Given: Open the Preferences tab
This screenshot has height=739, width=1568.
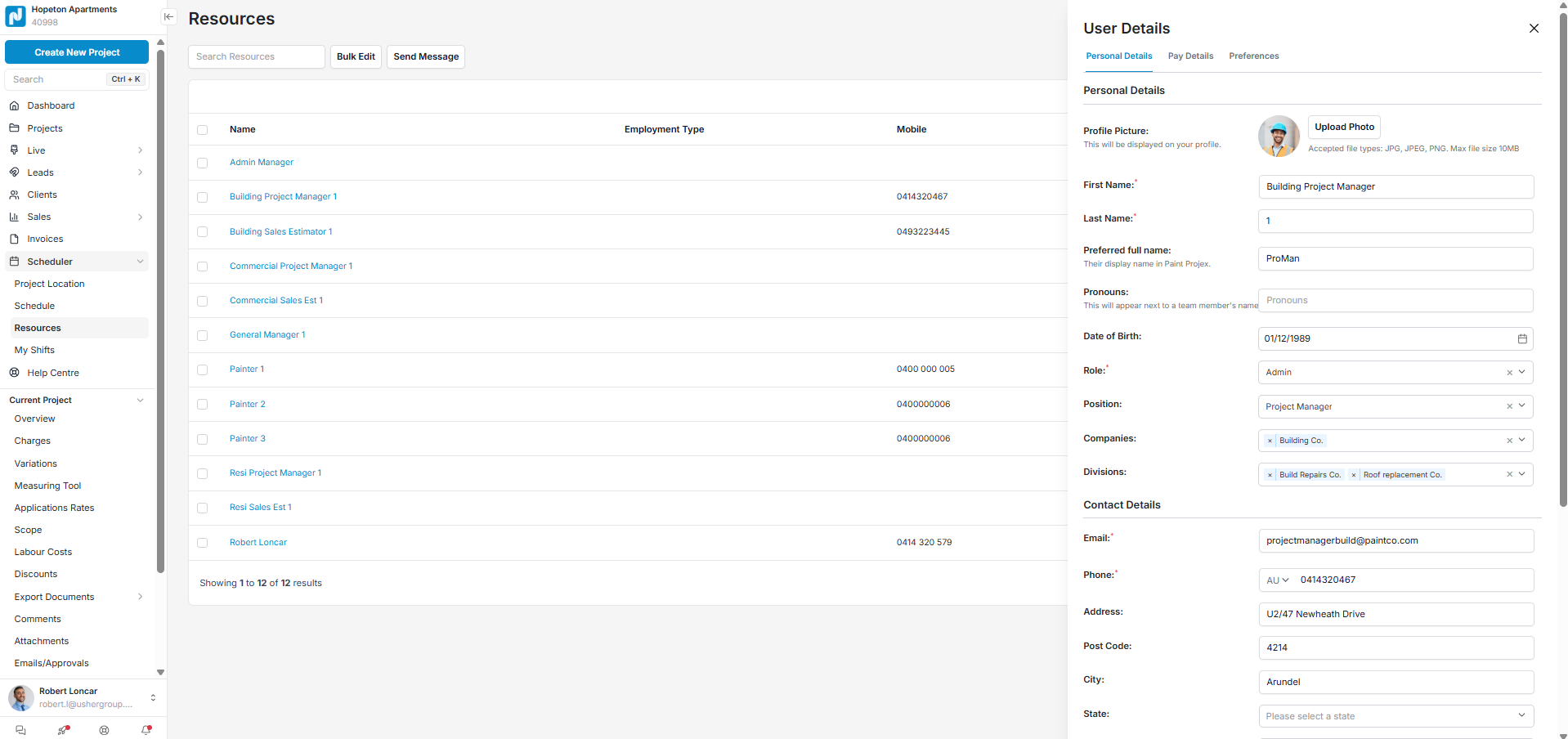Looking at the screenshot, I should point(1253,56).
